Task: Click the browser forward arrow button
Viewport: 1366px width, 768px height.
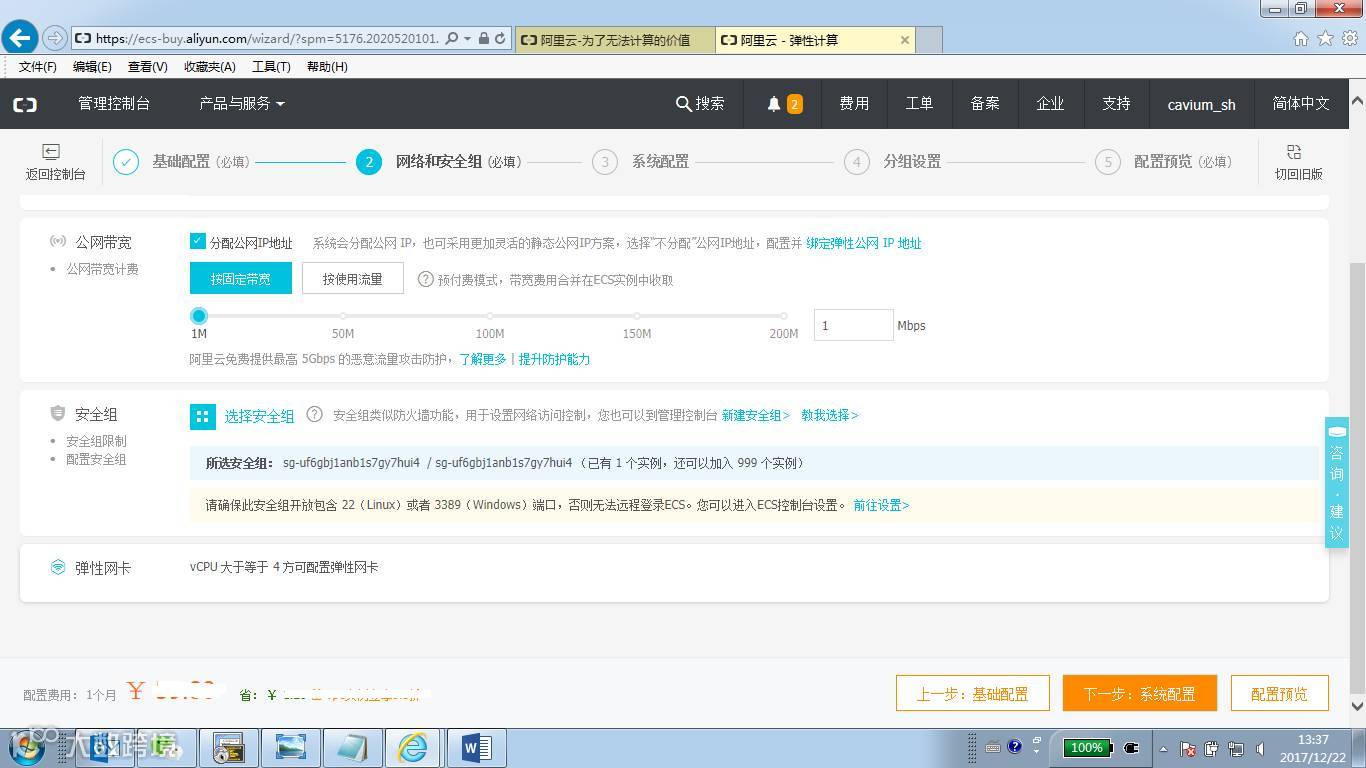Action: click(56, 38)
